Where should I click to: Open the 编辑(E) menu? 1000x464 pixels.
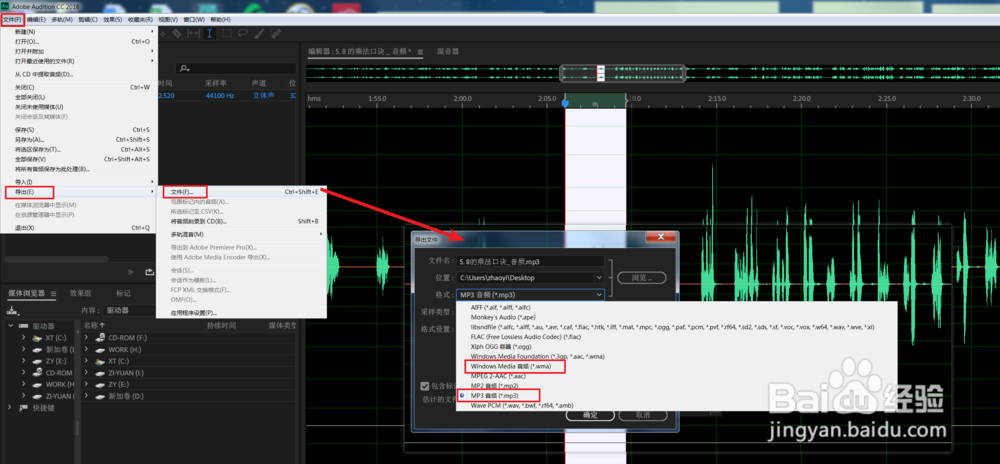tap(36, 20)
